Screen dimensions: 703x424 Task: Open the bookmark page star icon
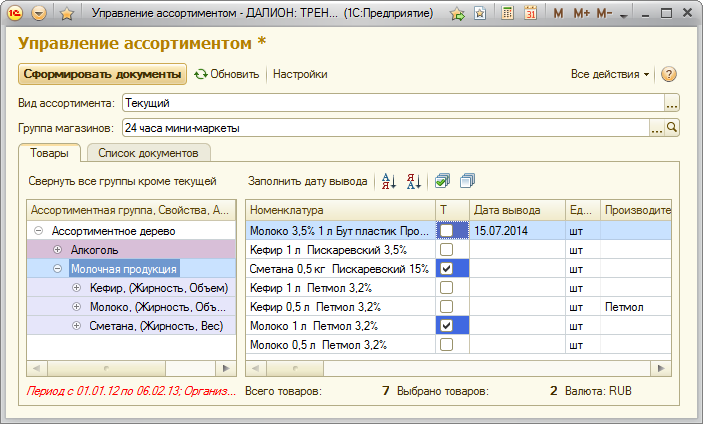click(x=480, y=13)
